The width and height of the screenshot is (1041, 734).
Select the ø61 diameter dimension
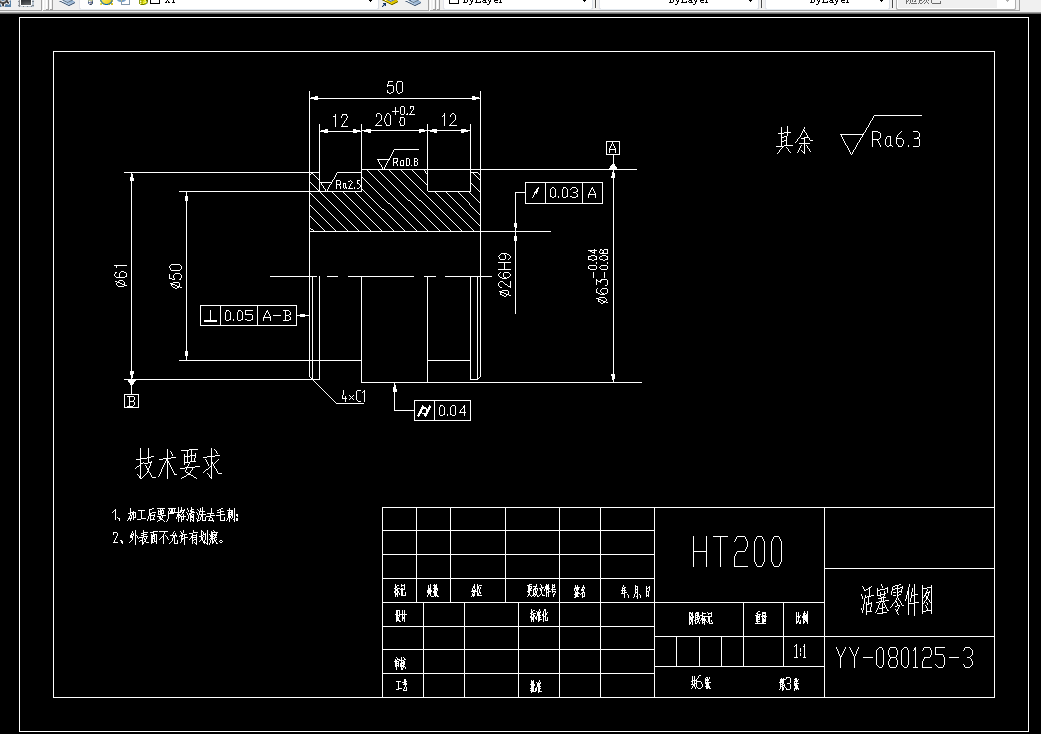coord(121,275)
